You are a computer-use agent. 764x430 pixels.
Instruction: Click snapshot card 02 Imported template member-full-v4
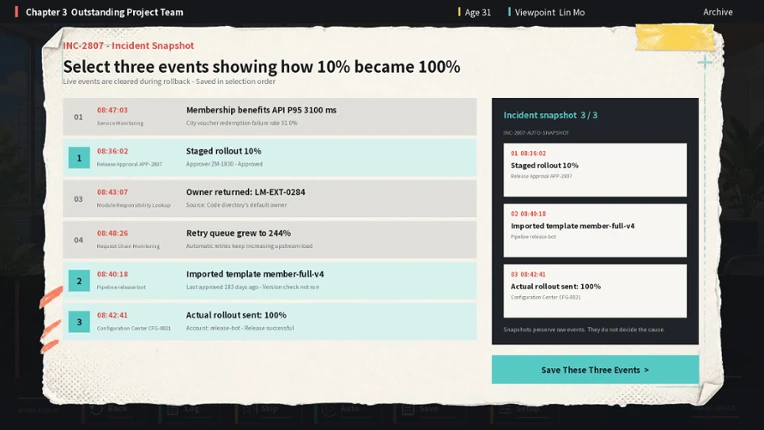coord(595,230)
